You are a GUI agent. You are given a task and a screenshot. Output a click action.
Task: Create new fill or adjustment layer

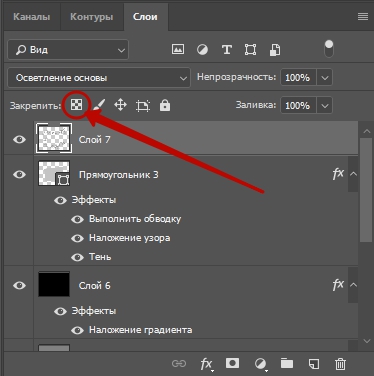pos(260,364)
